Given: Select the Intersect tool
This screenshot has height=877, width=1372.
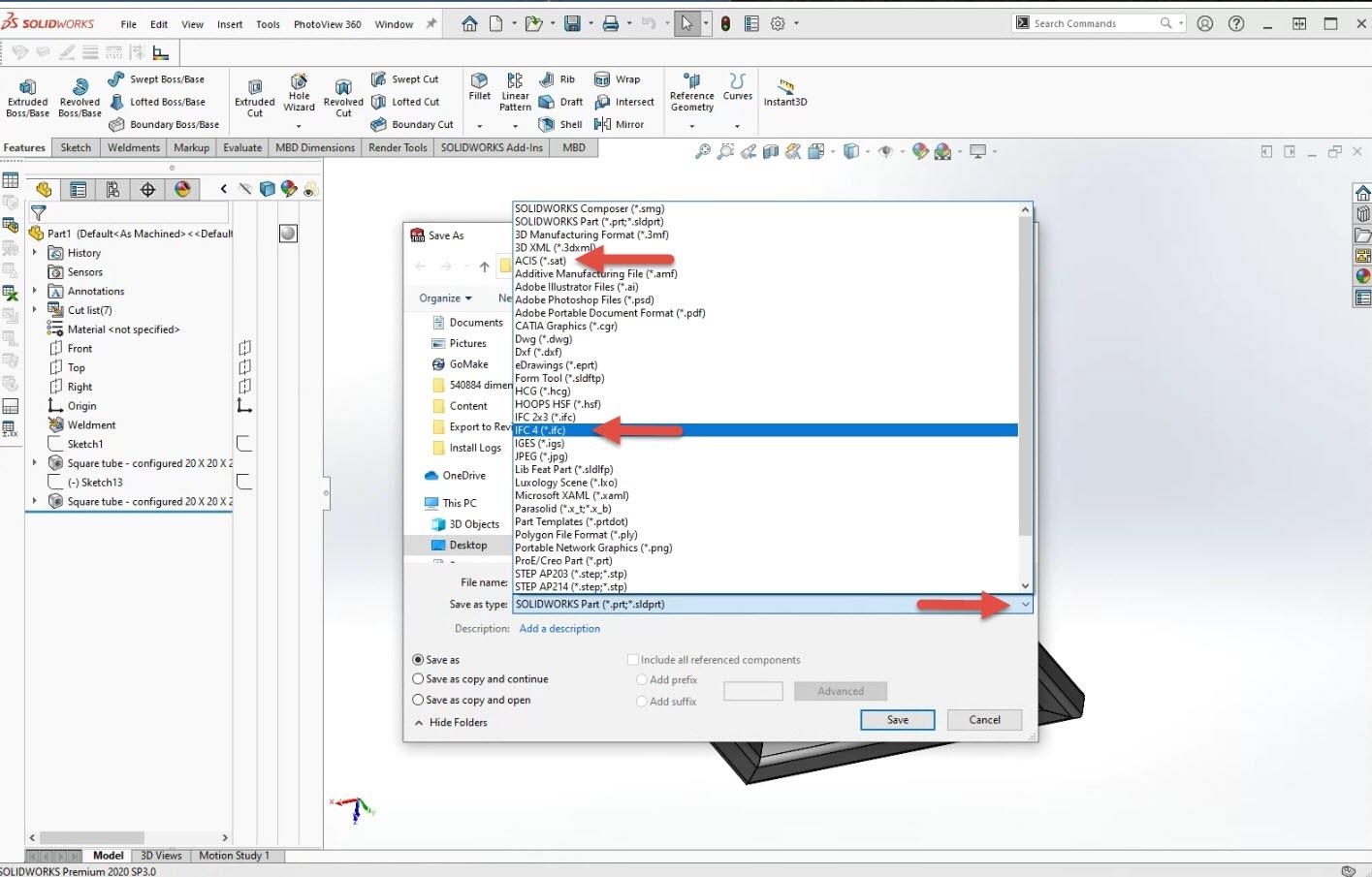Looking at the screenshot, I should tap(624, 102).
